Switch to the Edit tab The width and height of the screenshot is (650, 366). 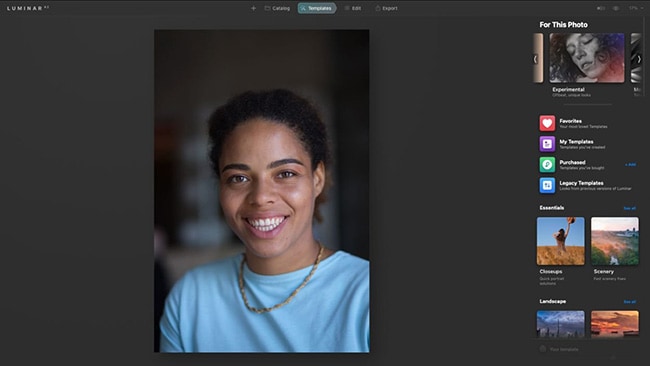(353, 8)
